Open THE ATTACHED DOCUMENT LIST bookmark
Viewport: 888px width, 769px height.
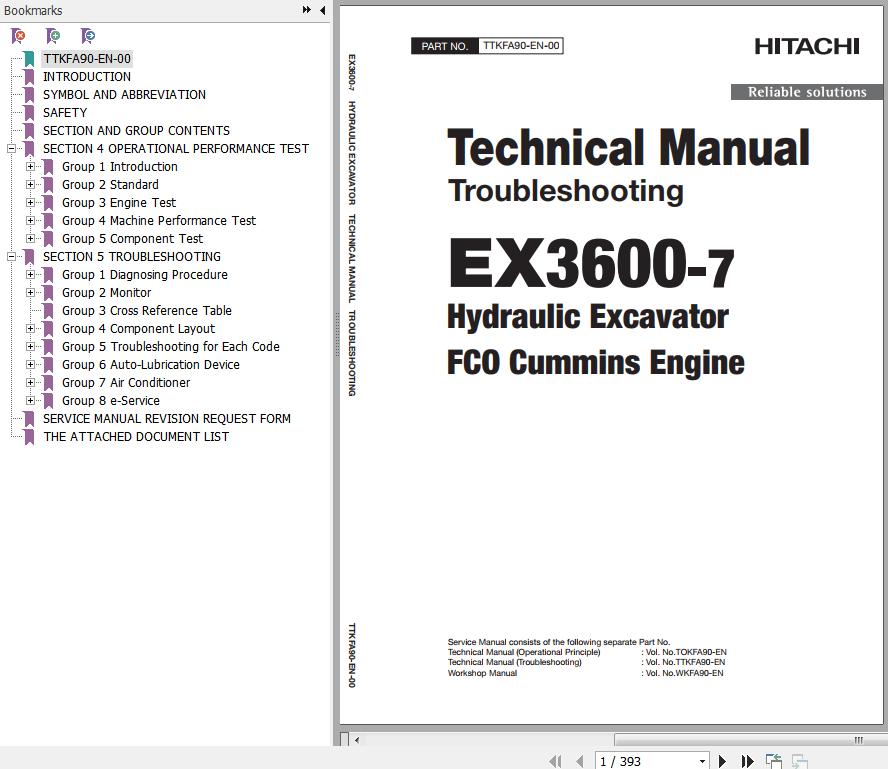tap(136, 437)
